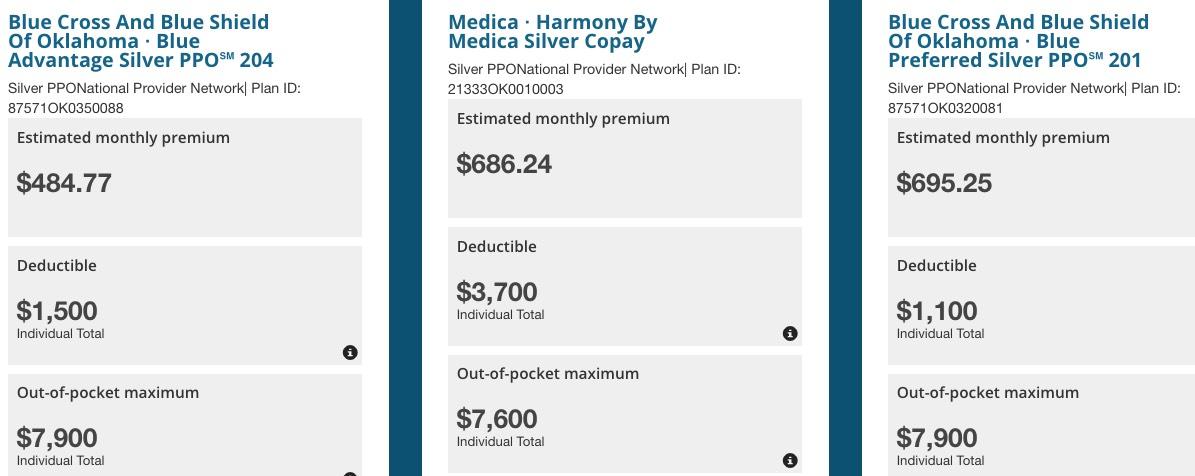The width and height of the screenshot is (1195, 476).
Task: Click Medica's Estimated monthly premium heading
Action: [563, 119]
